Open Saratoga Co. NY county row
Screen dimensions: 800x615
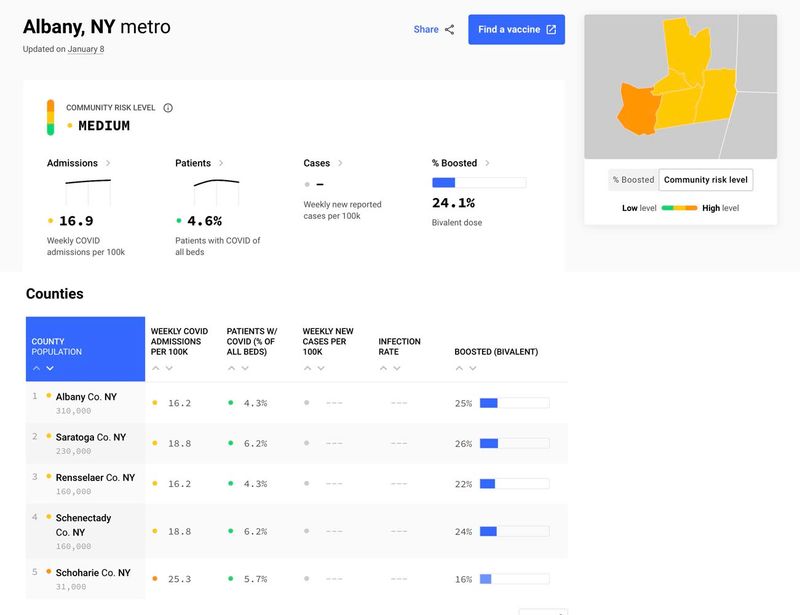[296, 443]
